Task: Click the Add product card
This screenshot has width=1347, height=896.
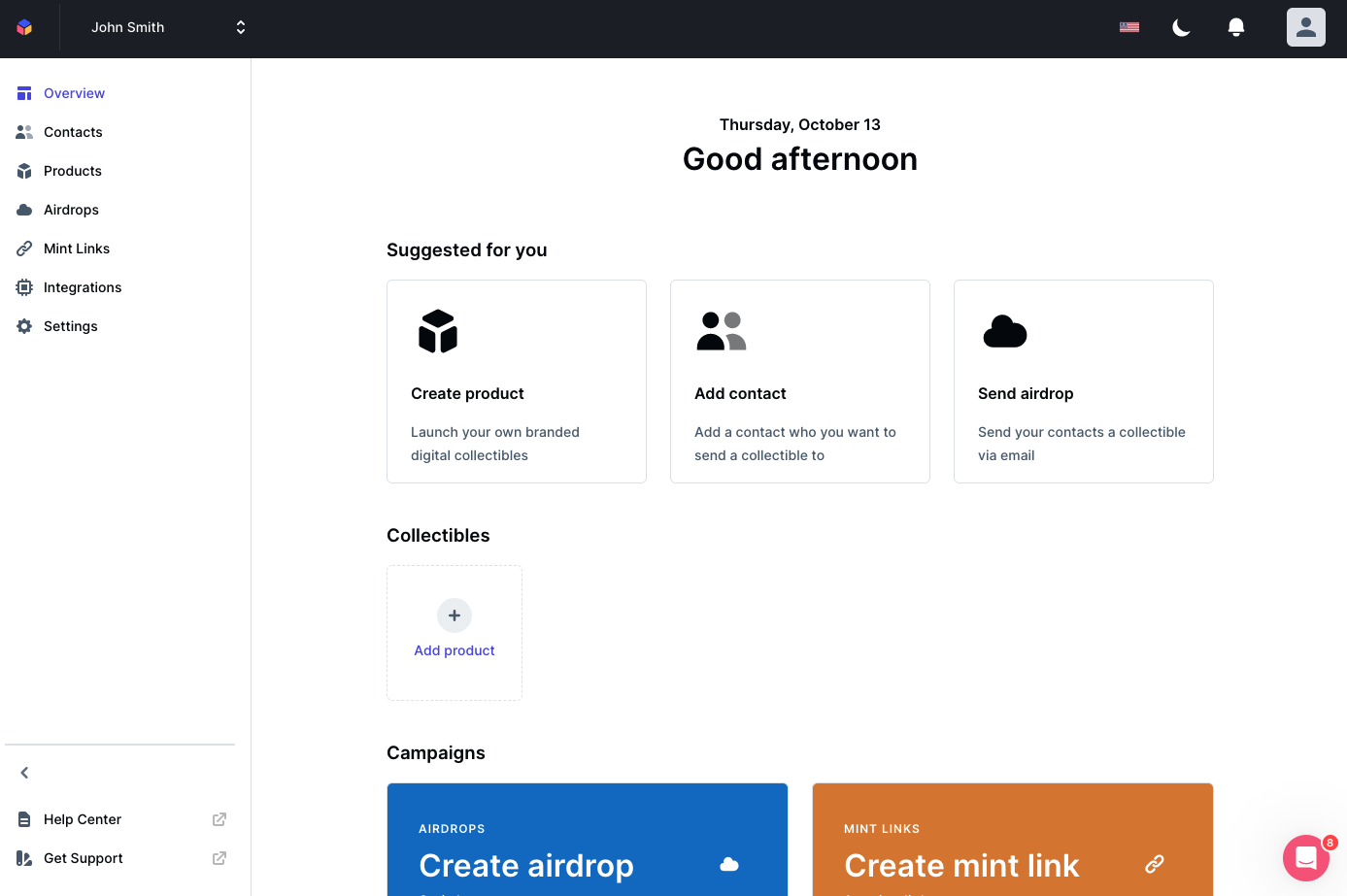Action: point(455,632)
